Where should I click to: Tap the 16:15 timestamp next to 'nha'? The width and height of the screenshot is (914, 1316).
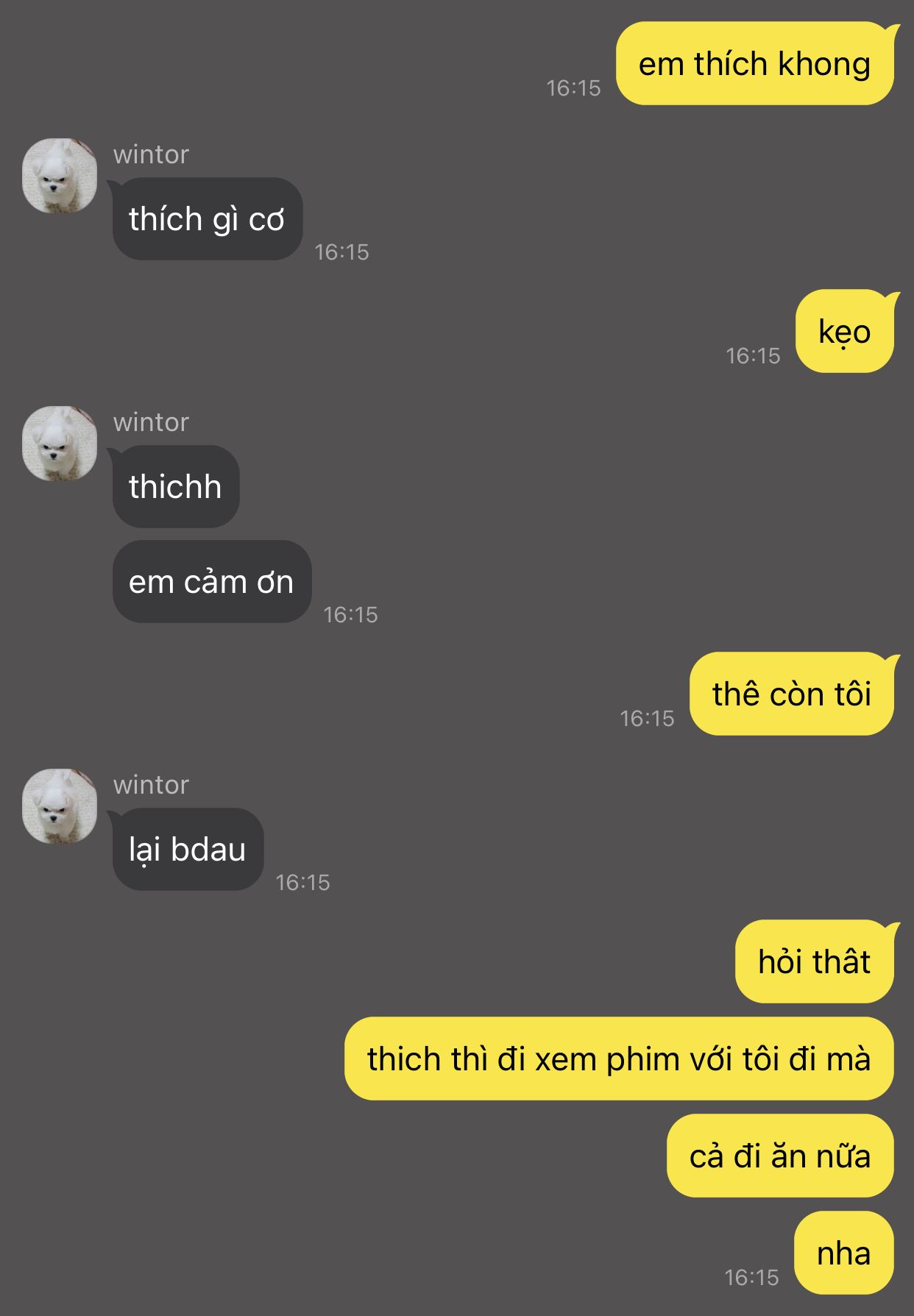[751, 1278]
